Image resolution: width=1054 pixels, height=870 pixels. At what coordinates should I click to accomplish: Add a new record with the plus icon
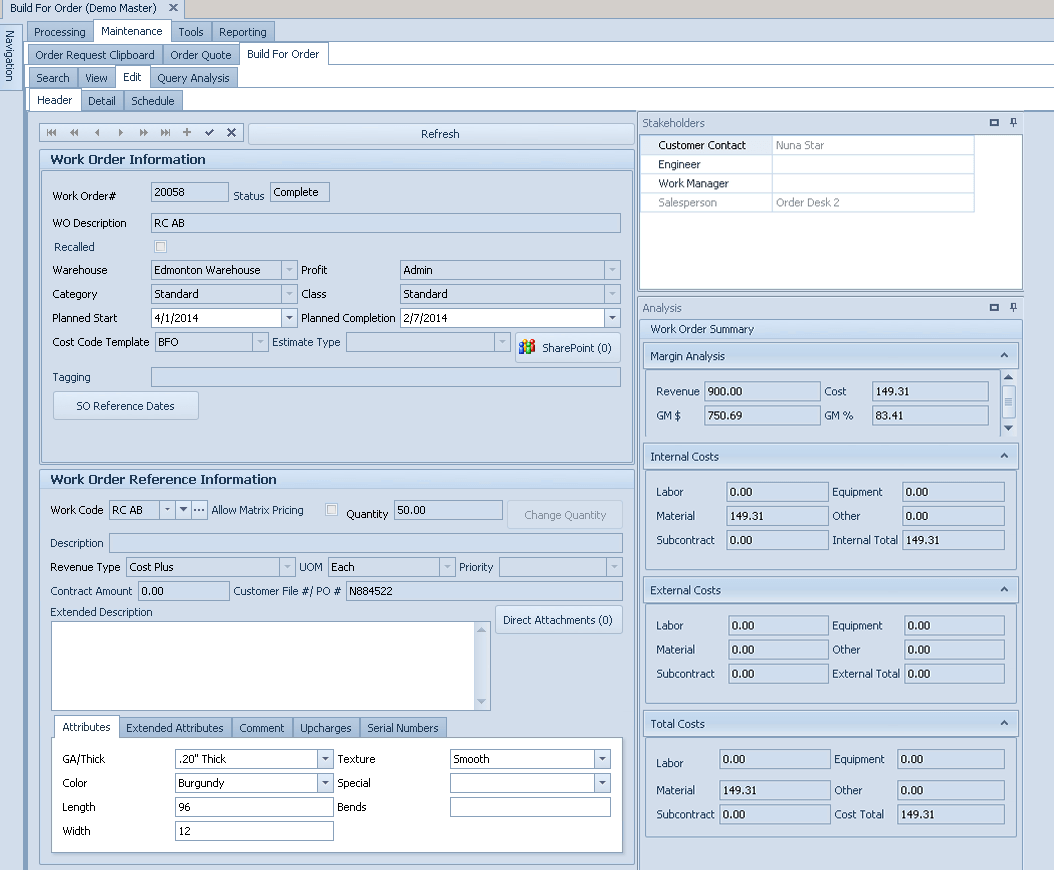coord(188,132)
